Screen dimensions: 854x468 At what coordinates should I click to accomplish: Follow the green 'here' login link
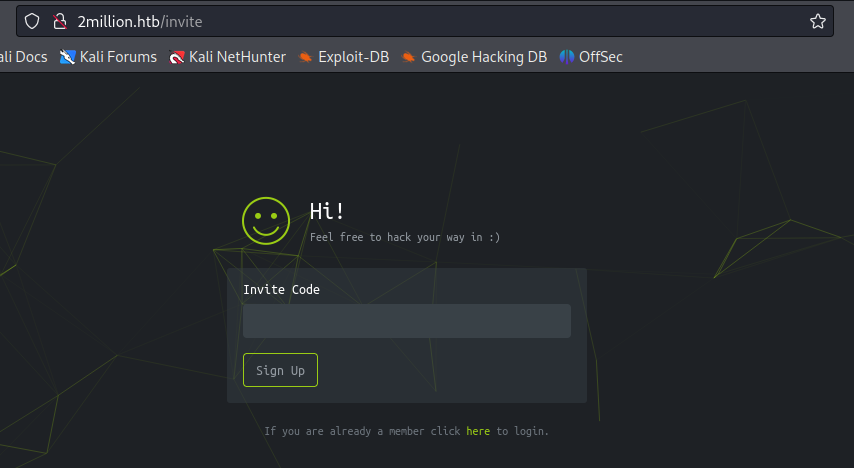click(478, 431)
